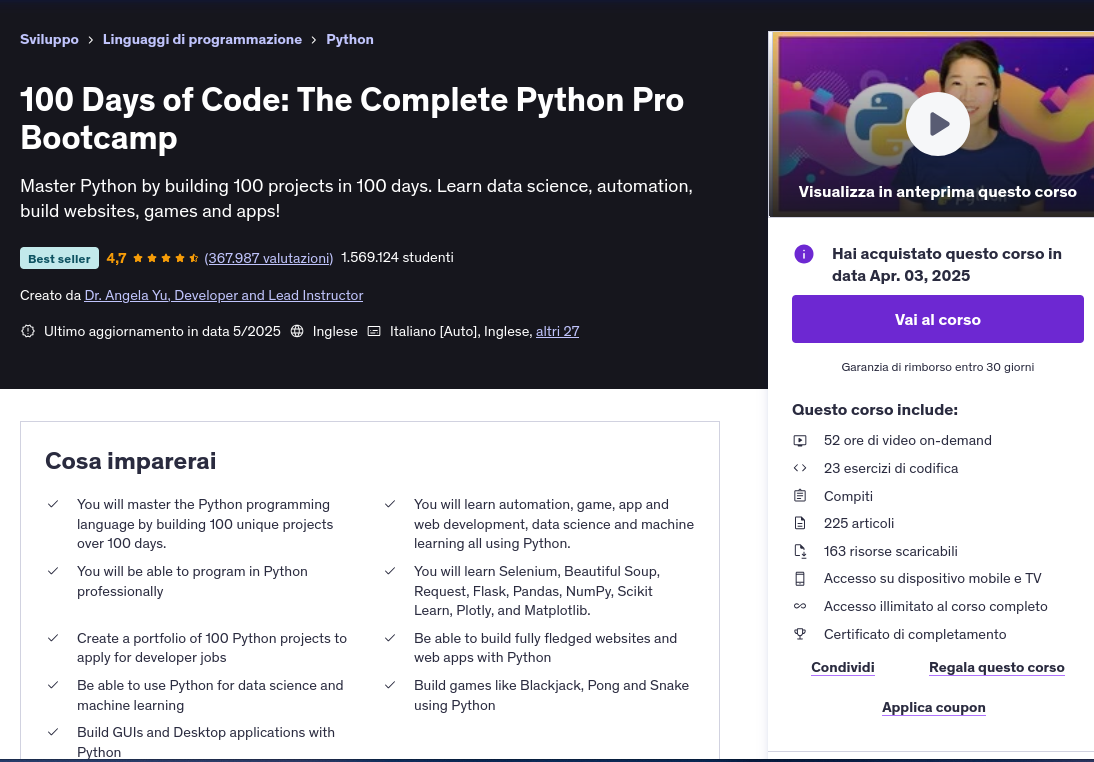Open the Python breadcrumb link
This screenshot has height=762, width=1094.
[x=350, y=39]
